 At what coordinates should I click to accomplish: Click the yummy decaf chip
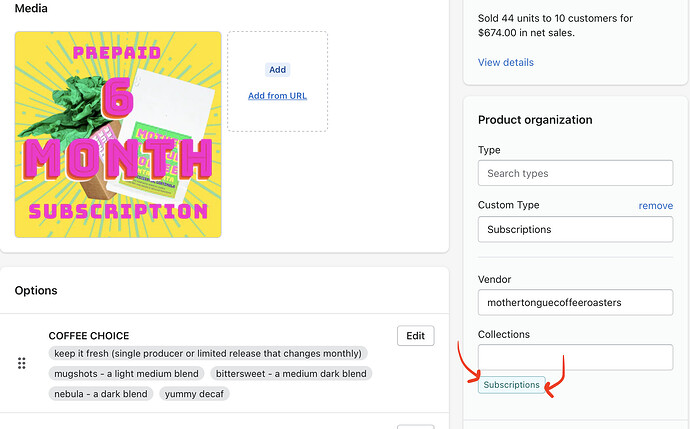pyautogui.click(x=195, y=394)
